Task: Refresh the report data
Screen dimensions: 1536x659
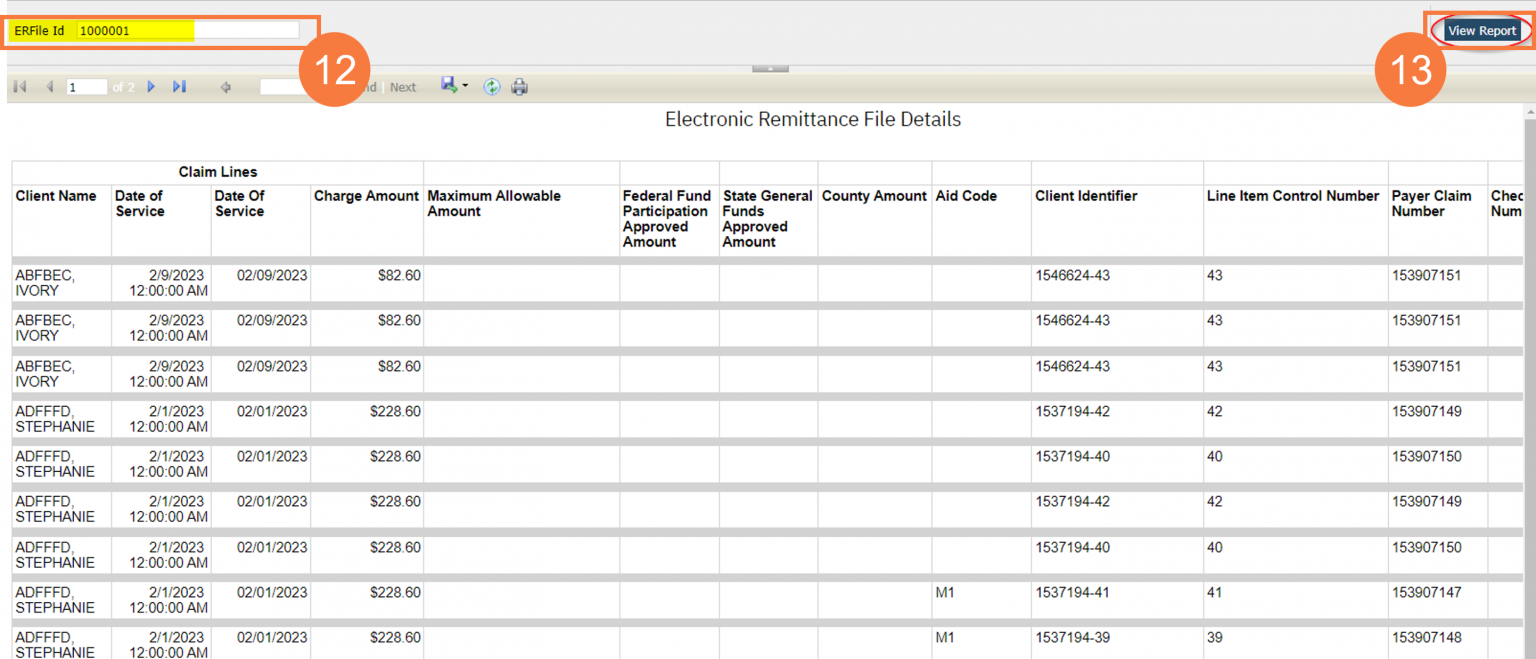Action: coord(491,86)
